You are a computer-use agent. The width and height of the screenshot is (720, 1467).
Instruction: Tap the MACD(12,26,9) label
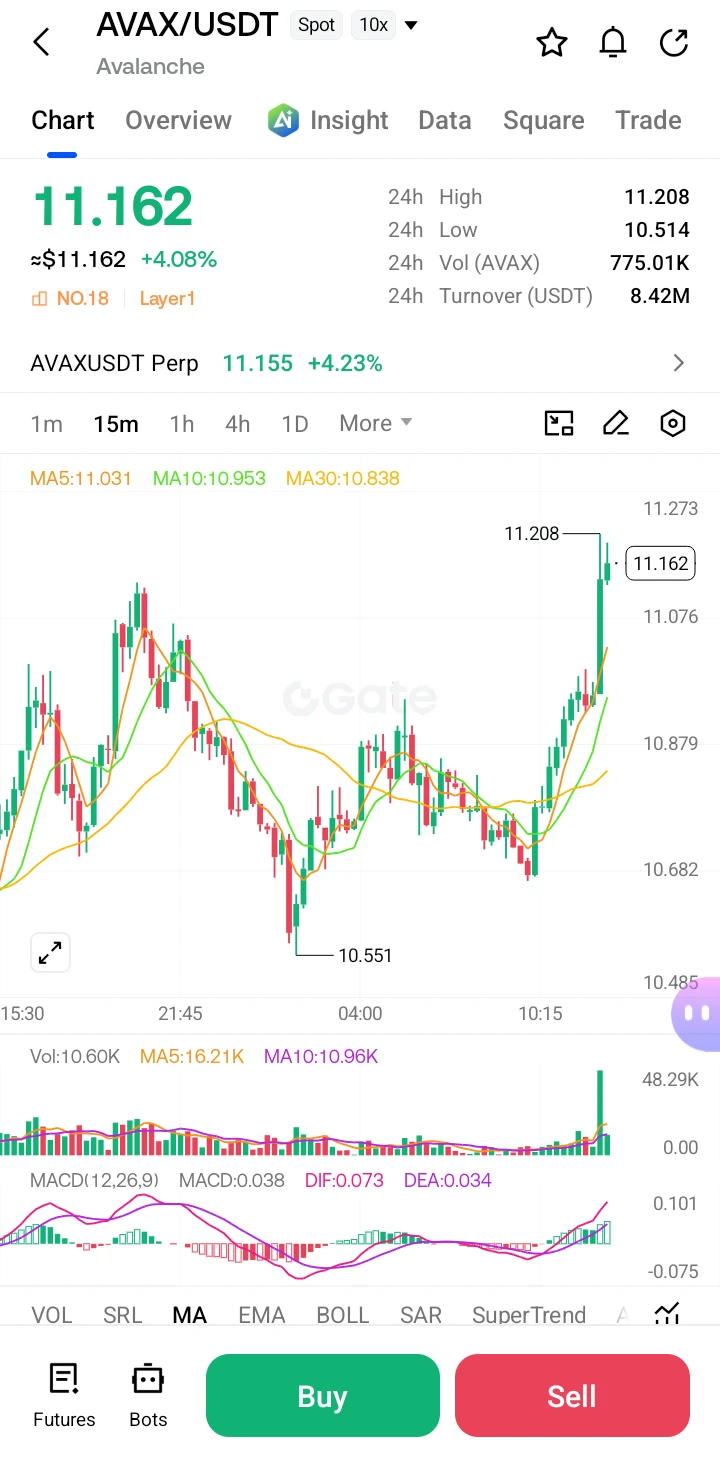pos(94,1180)
